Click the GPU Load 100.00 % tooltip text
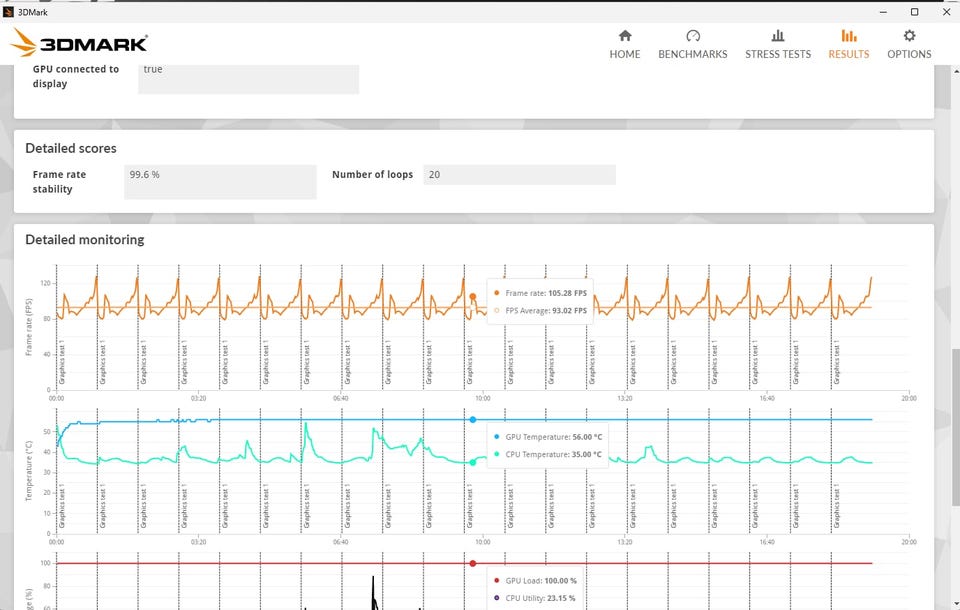The image size is (960, 610). 541,581
